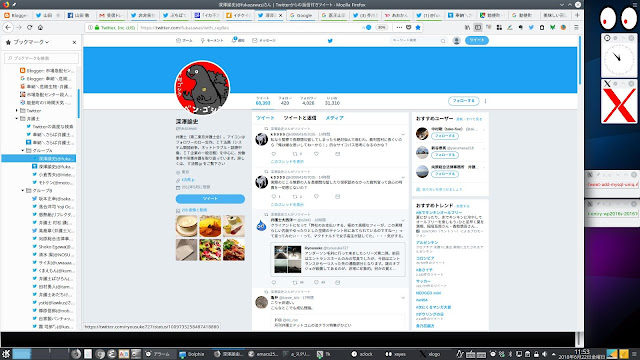Open the first Blogger bookmark entry
Image resolution: width=640 pixels, height=360 pixels.
coord(47,71)
